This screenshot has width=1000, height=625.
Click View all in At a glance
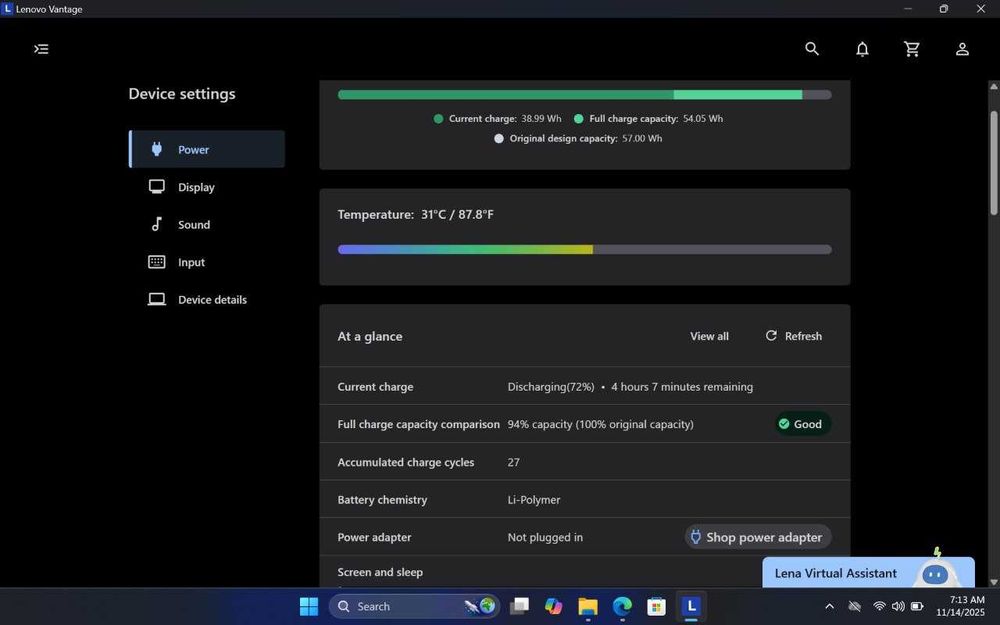[709, 336]
